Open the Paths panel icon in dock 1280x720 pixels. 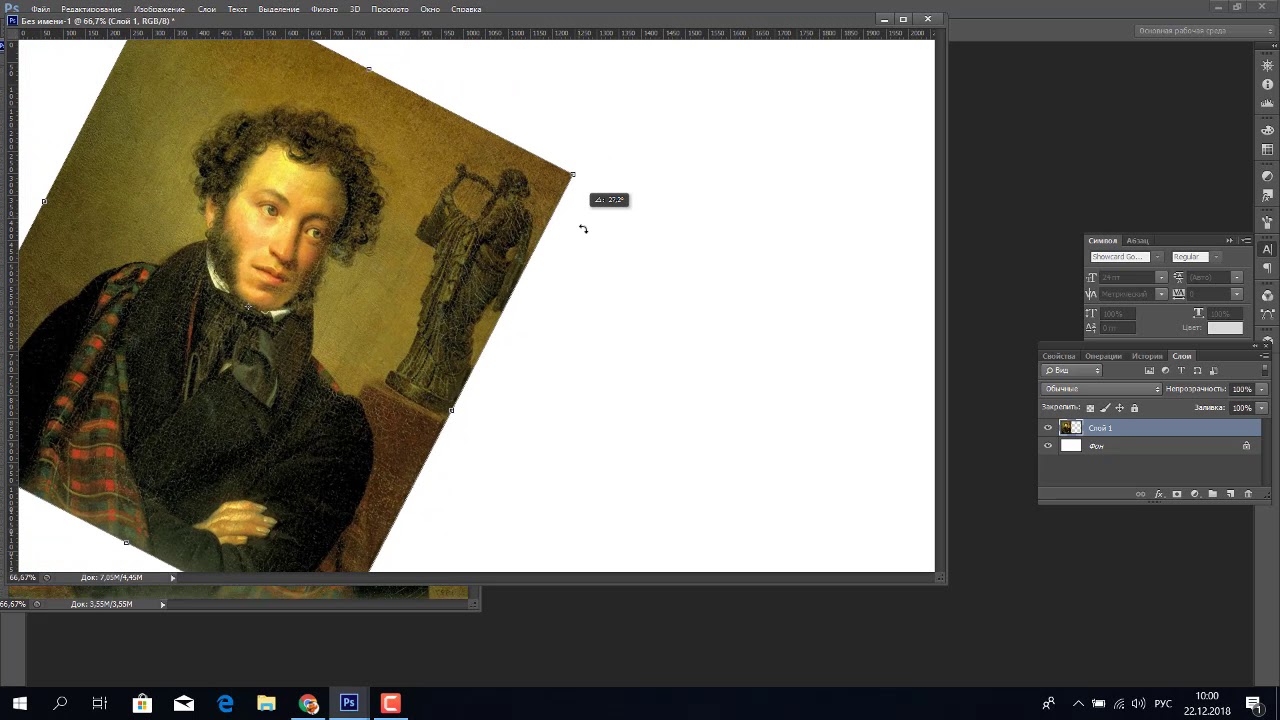pos(1268,314)
